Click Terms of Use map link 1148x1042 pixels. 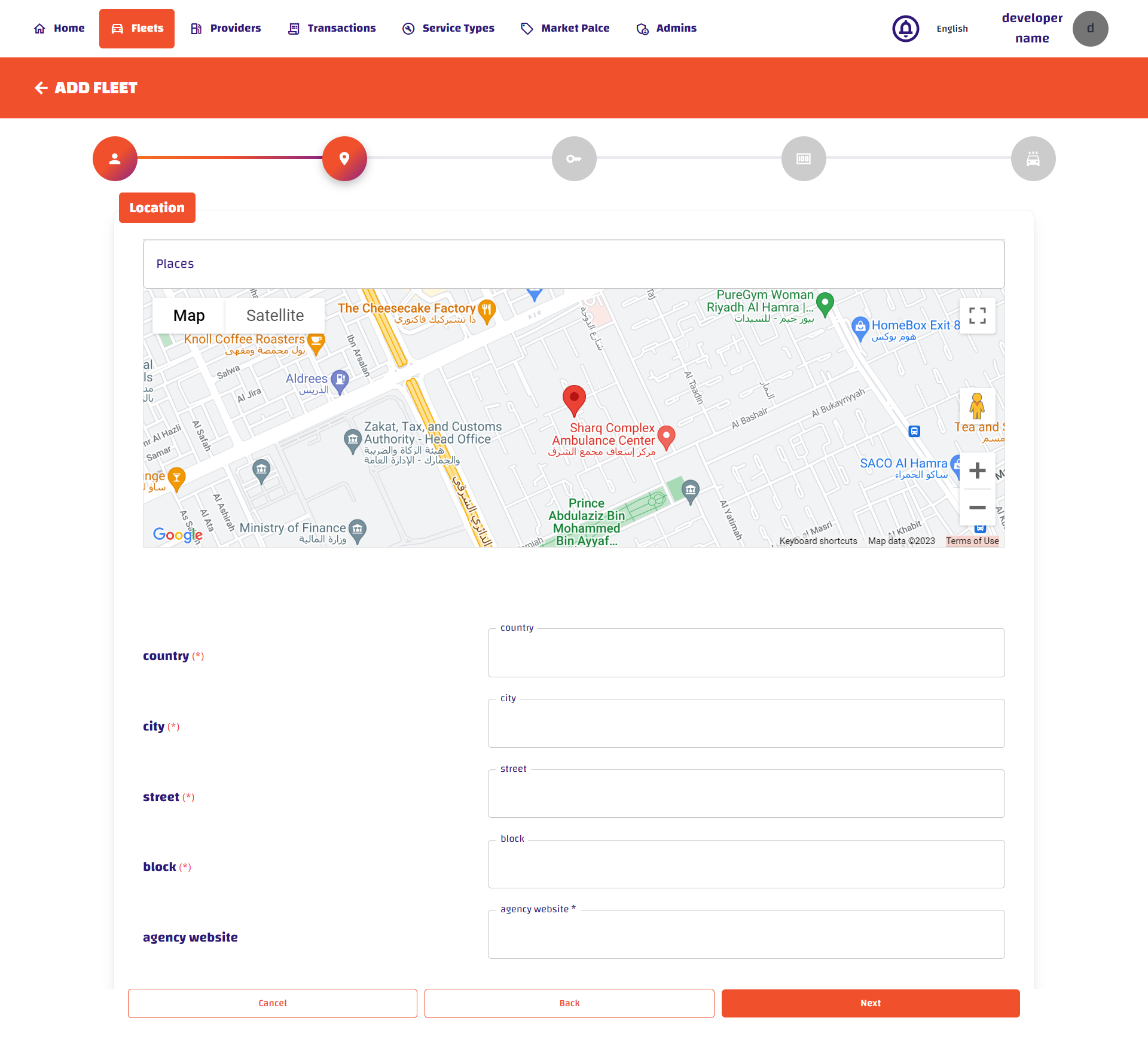[x=972, y=541]
